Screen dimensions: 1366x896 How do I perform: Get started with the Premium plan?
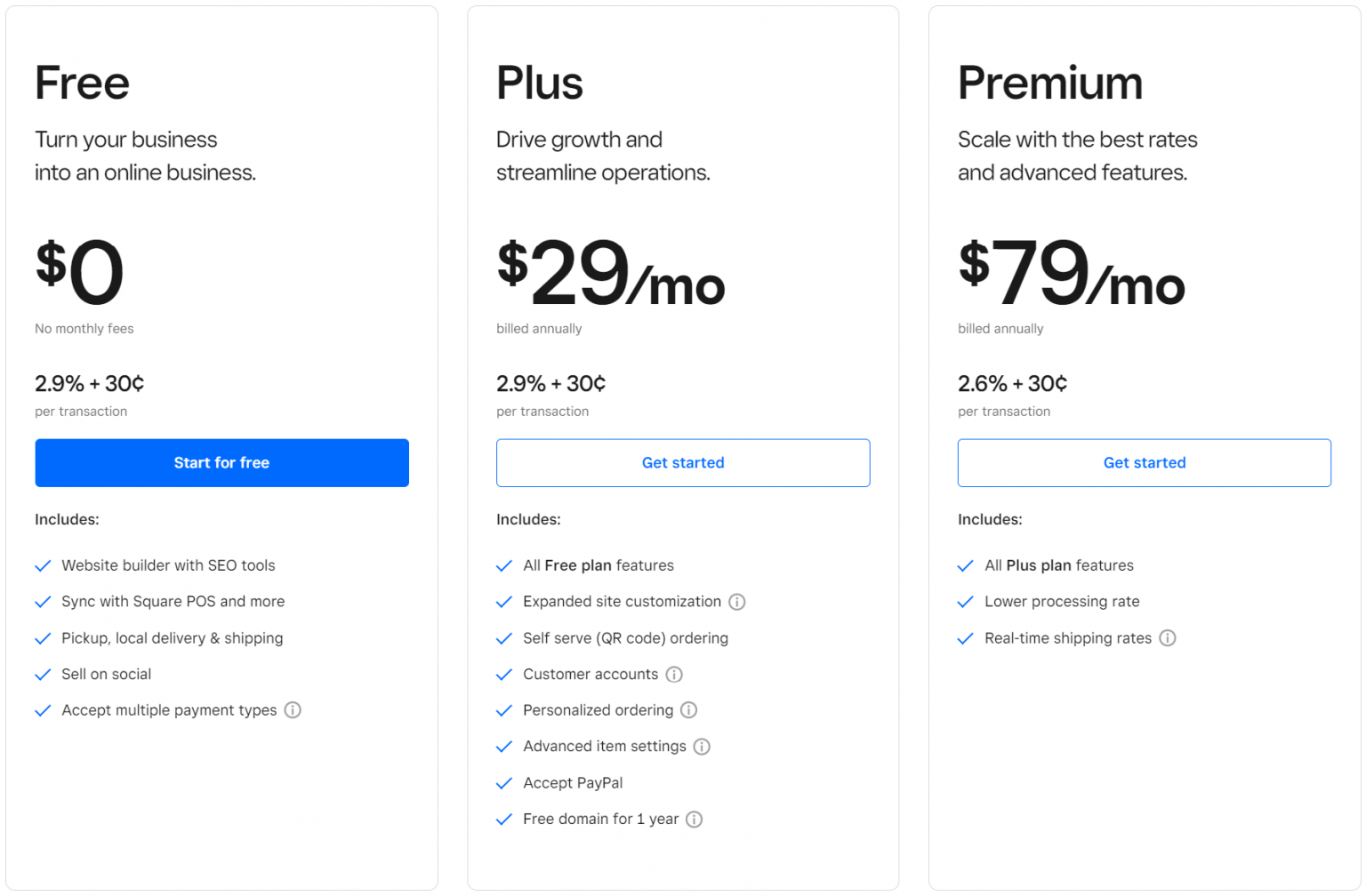[1145, 462]
